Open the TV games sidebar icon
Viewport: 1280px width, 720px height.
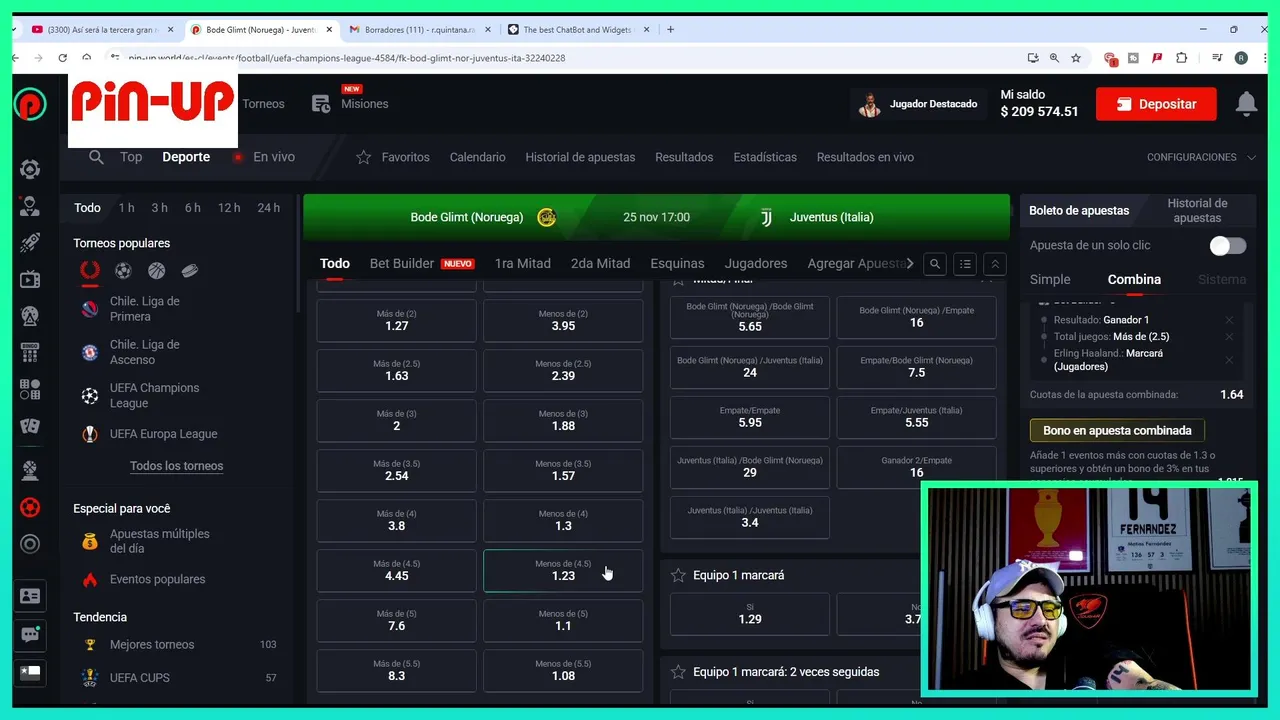tap(30, 279)
